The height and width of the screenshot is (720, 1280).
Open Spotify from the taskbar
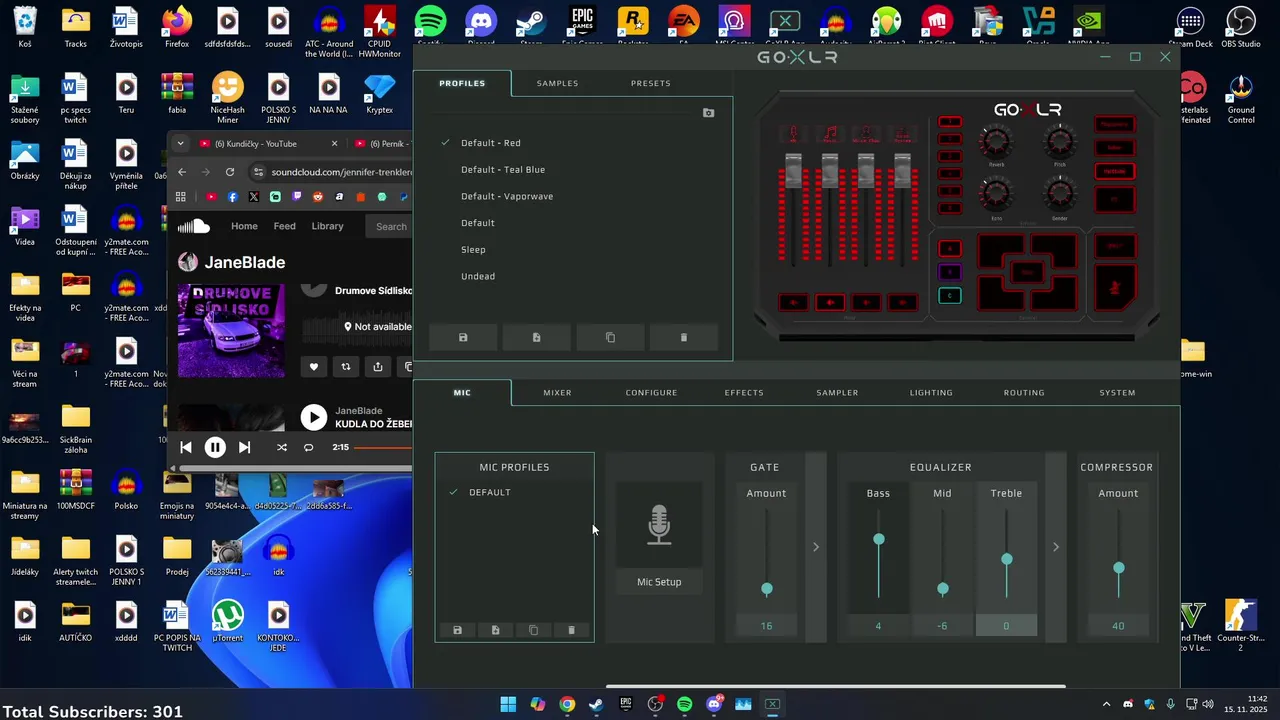pyautogui.click(x=684, y=704)
